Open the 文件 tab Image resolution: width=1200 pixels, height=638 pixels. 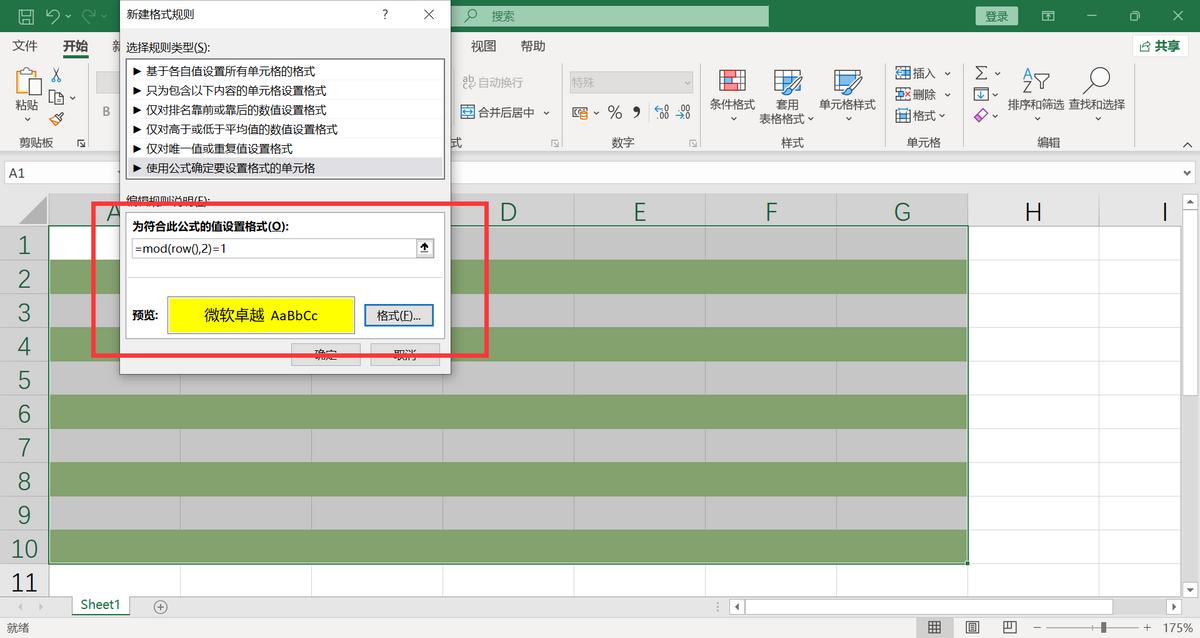click(x=25, y=46)
